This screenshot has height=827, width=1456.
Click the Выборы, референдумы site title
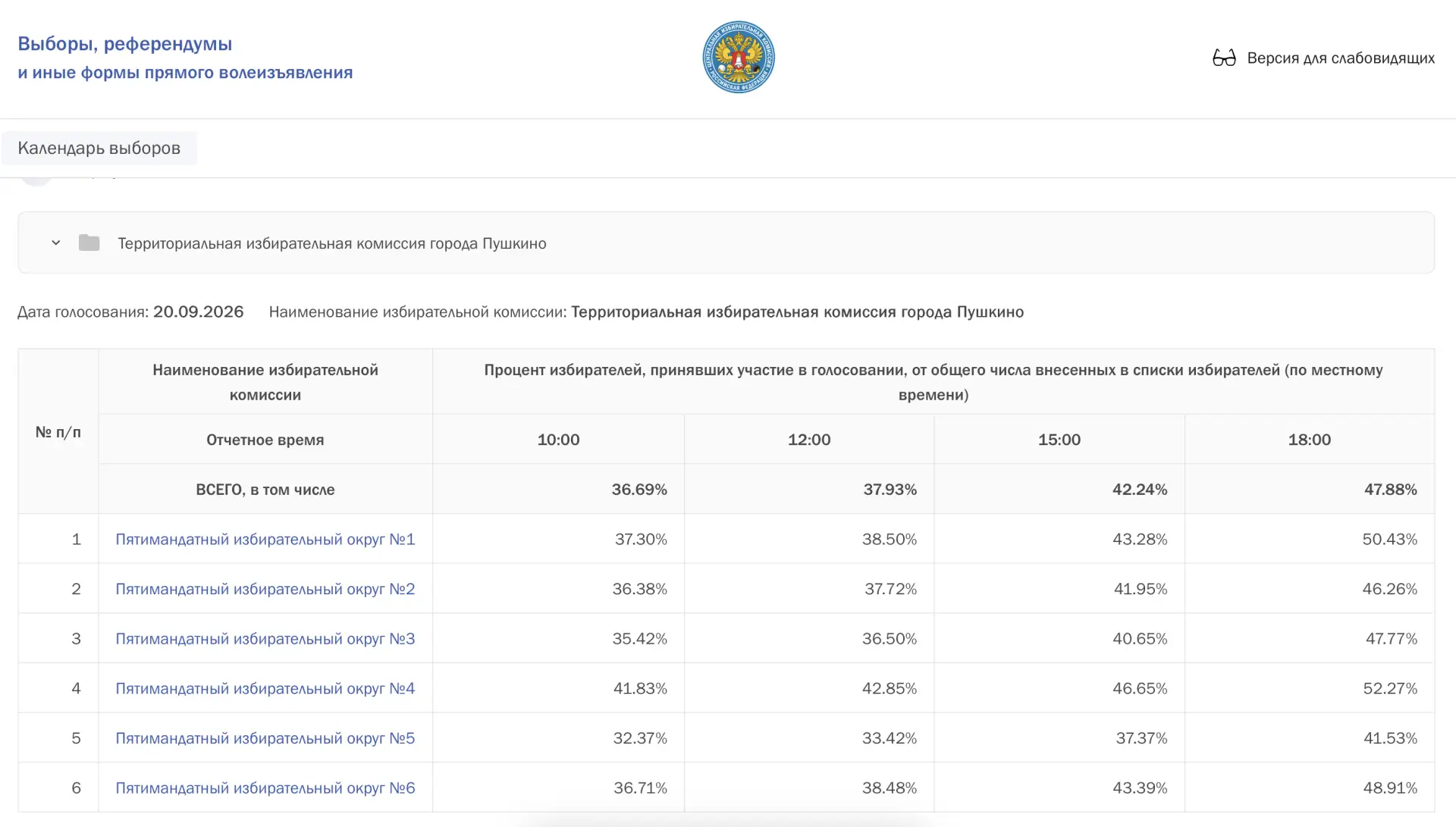[x=125, y=44]
